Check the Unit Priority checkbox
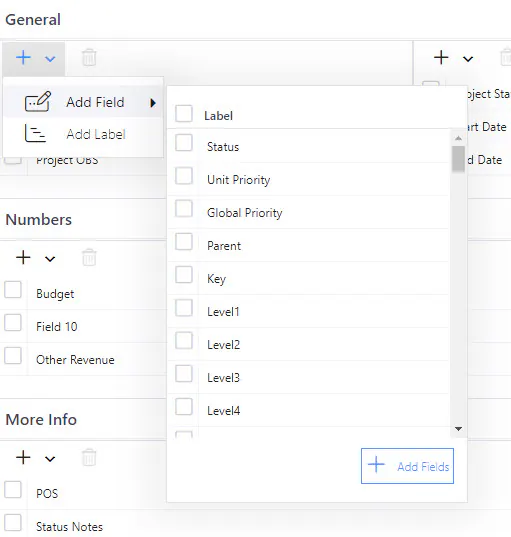Screen dimensions: 511x537 184,176
